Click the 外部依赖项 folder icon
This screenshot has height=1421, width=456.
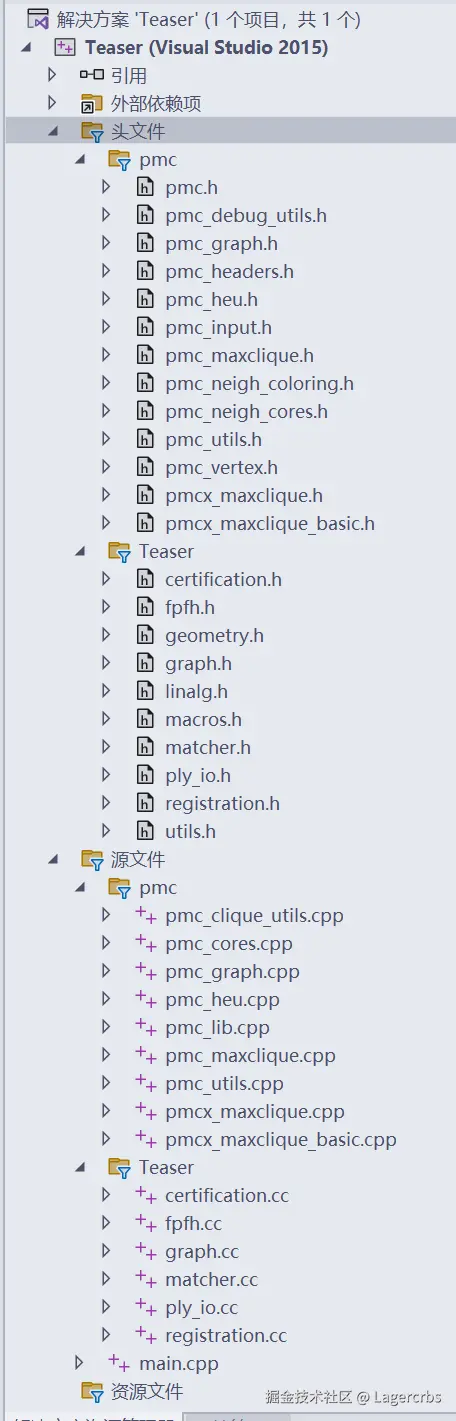click(92, 103)
